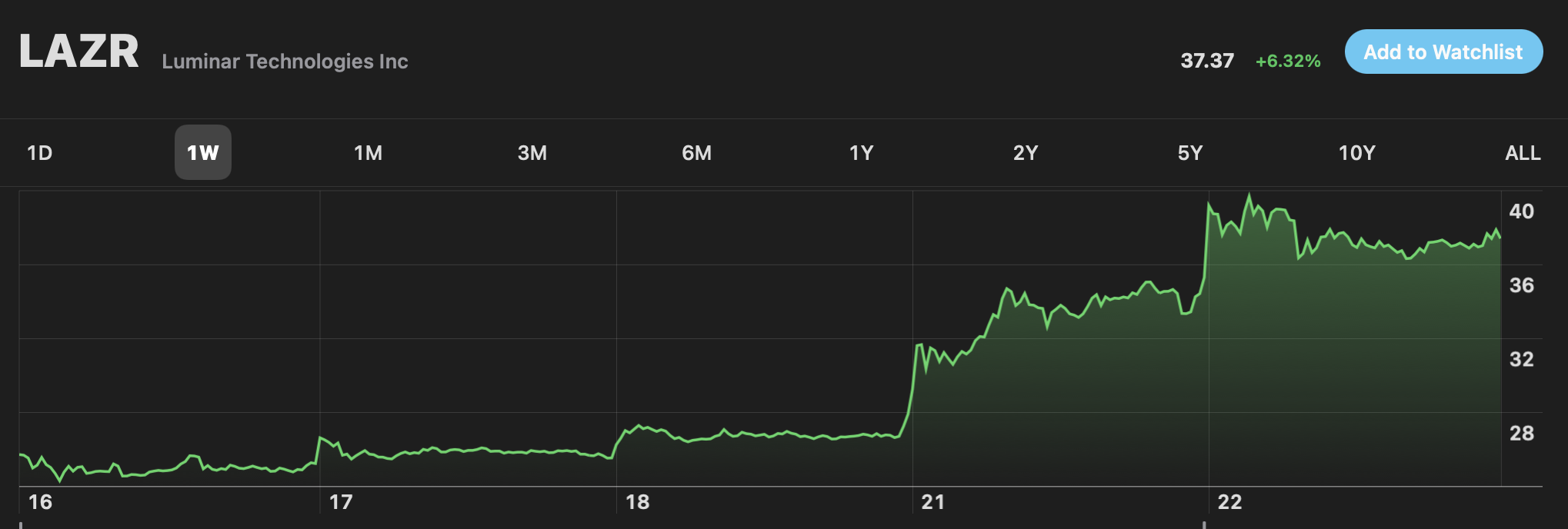Click the 37.37 current price
1568x529 pixels.
1207,61
